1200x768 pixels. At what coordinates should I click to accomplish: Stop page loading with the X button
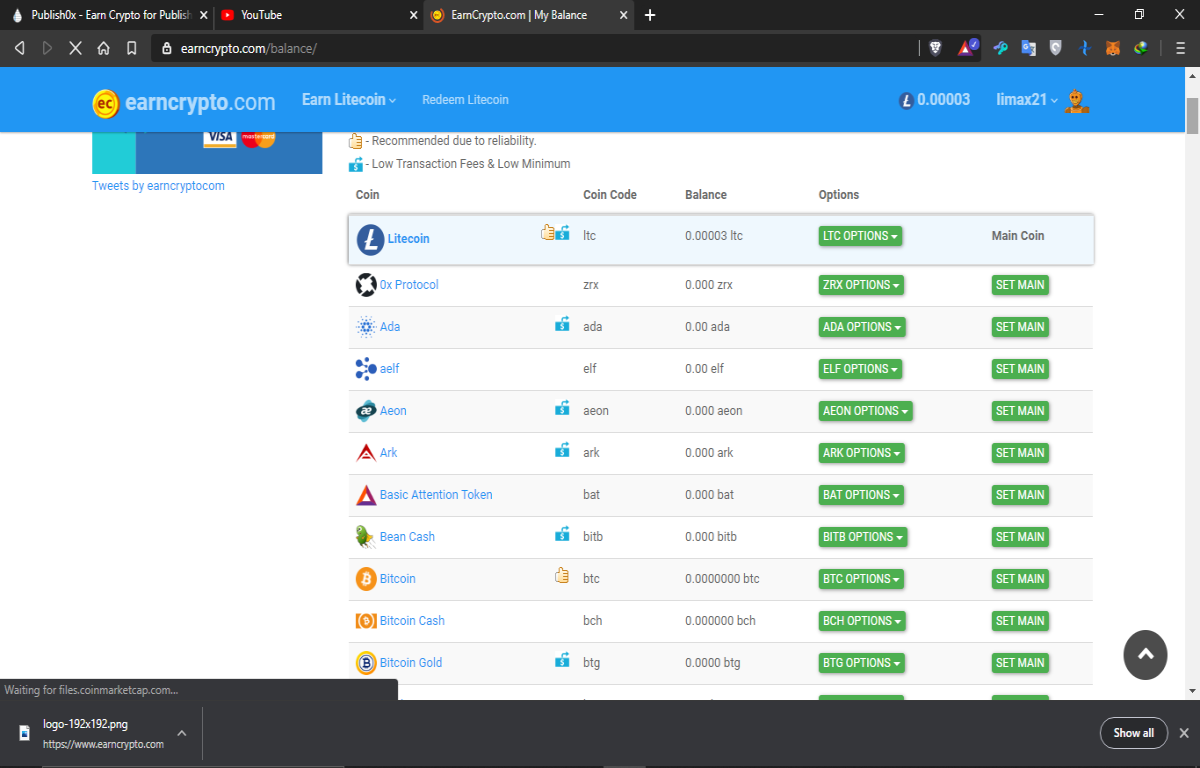(x=75, y=47)
